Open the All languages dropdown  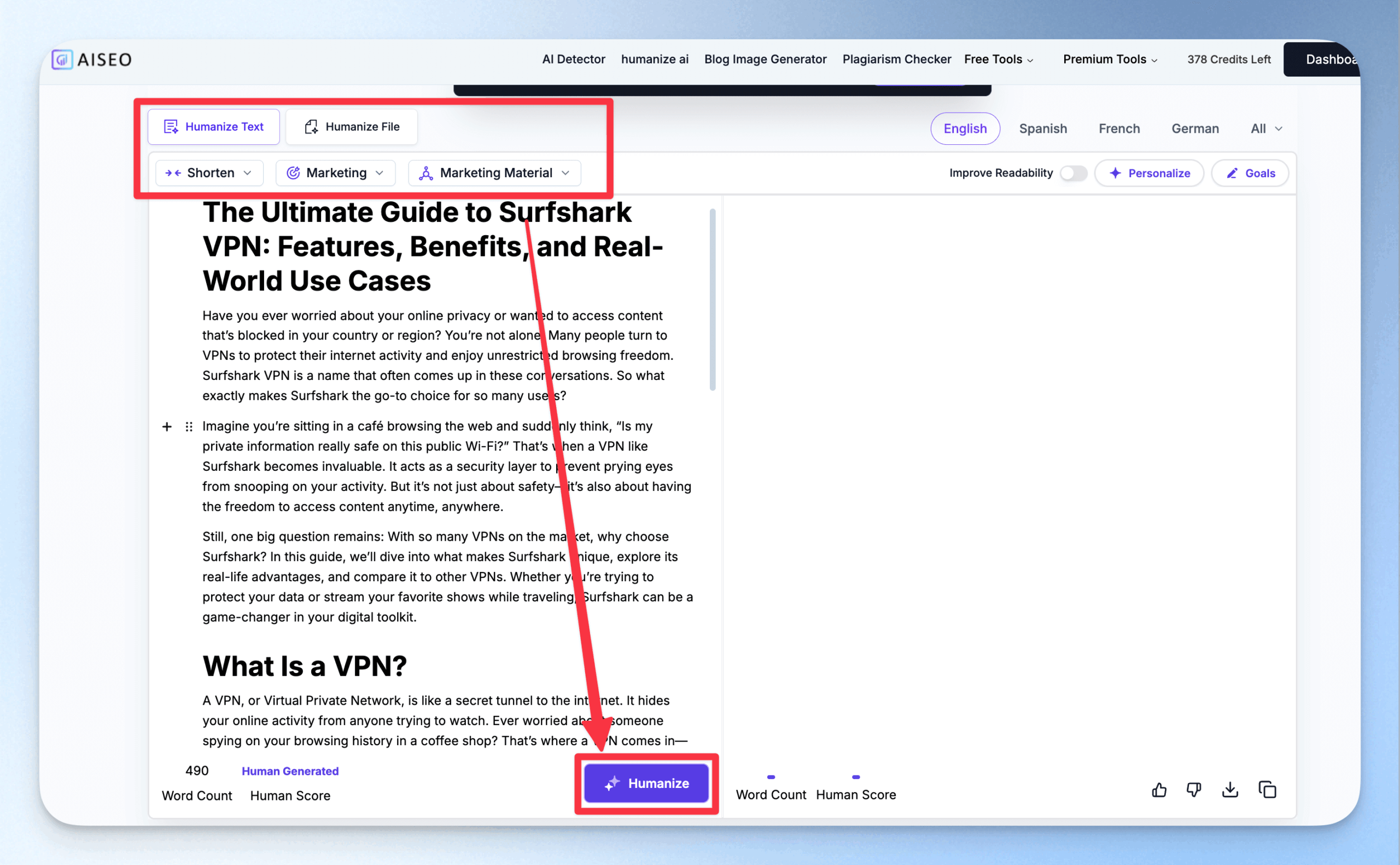1265,128
